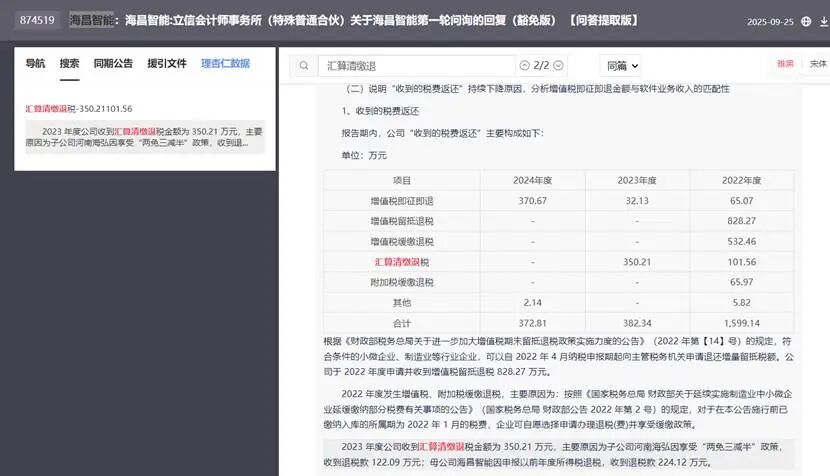Viewport: 830px width, 476px height.
Task: Select the 搜索 tab
Action: (69, 64)
